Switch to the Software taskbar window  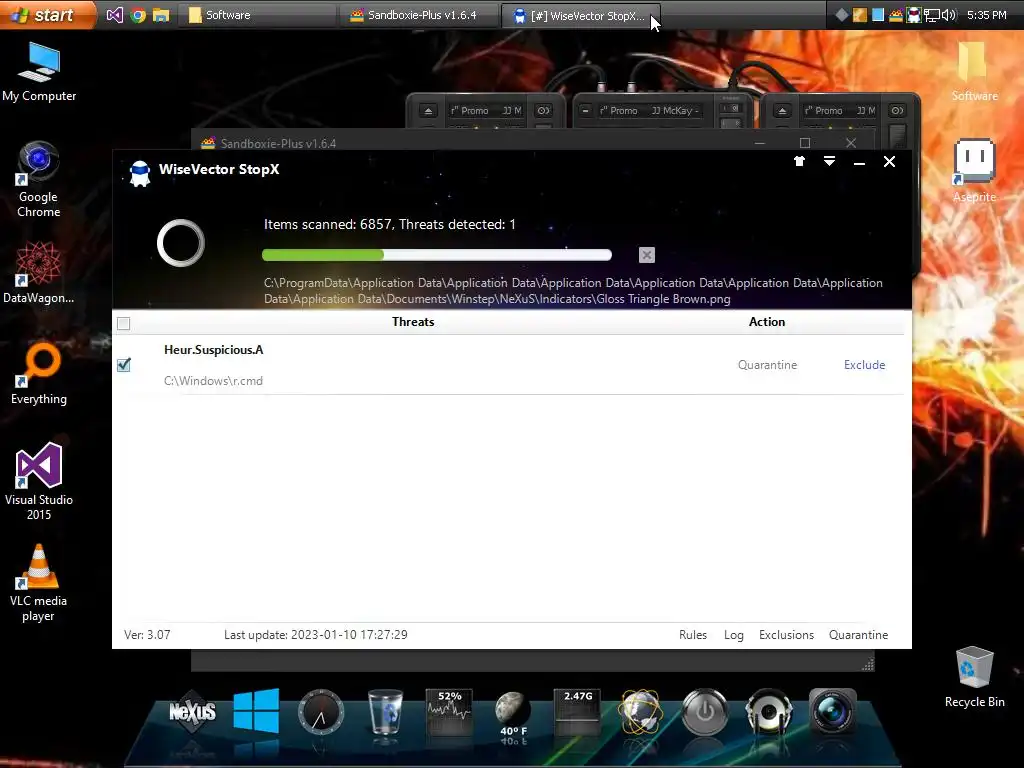click(x=256, y=15)
